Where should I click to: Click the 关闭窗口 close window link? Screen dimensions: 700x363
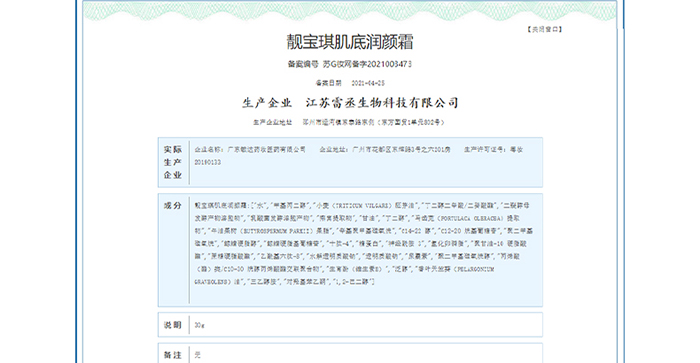tap(544, 29)
